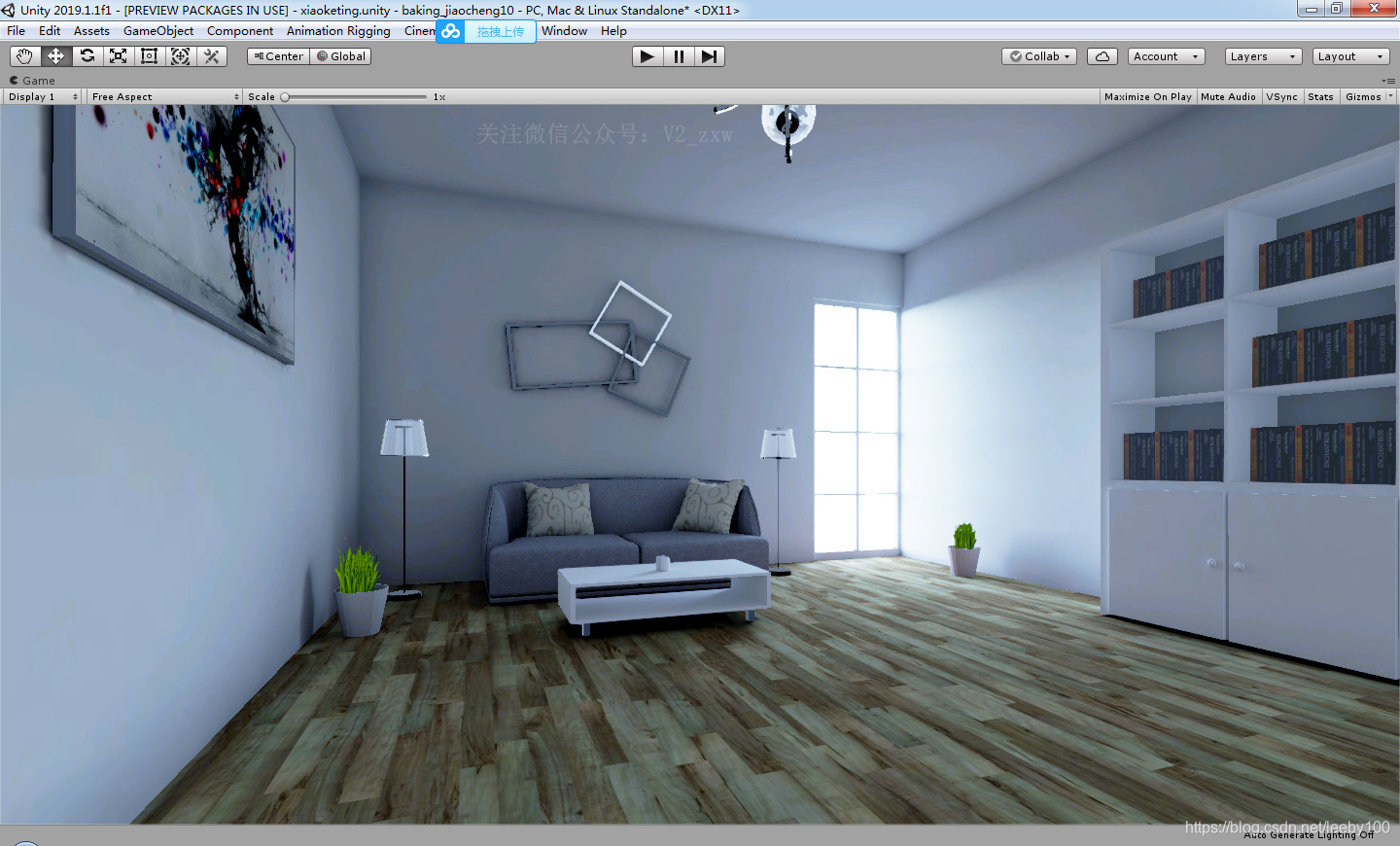Click Auto Generate Lighting Off status

pos(1309,835)
